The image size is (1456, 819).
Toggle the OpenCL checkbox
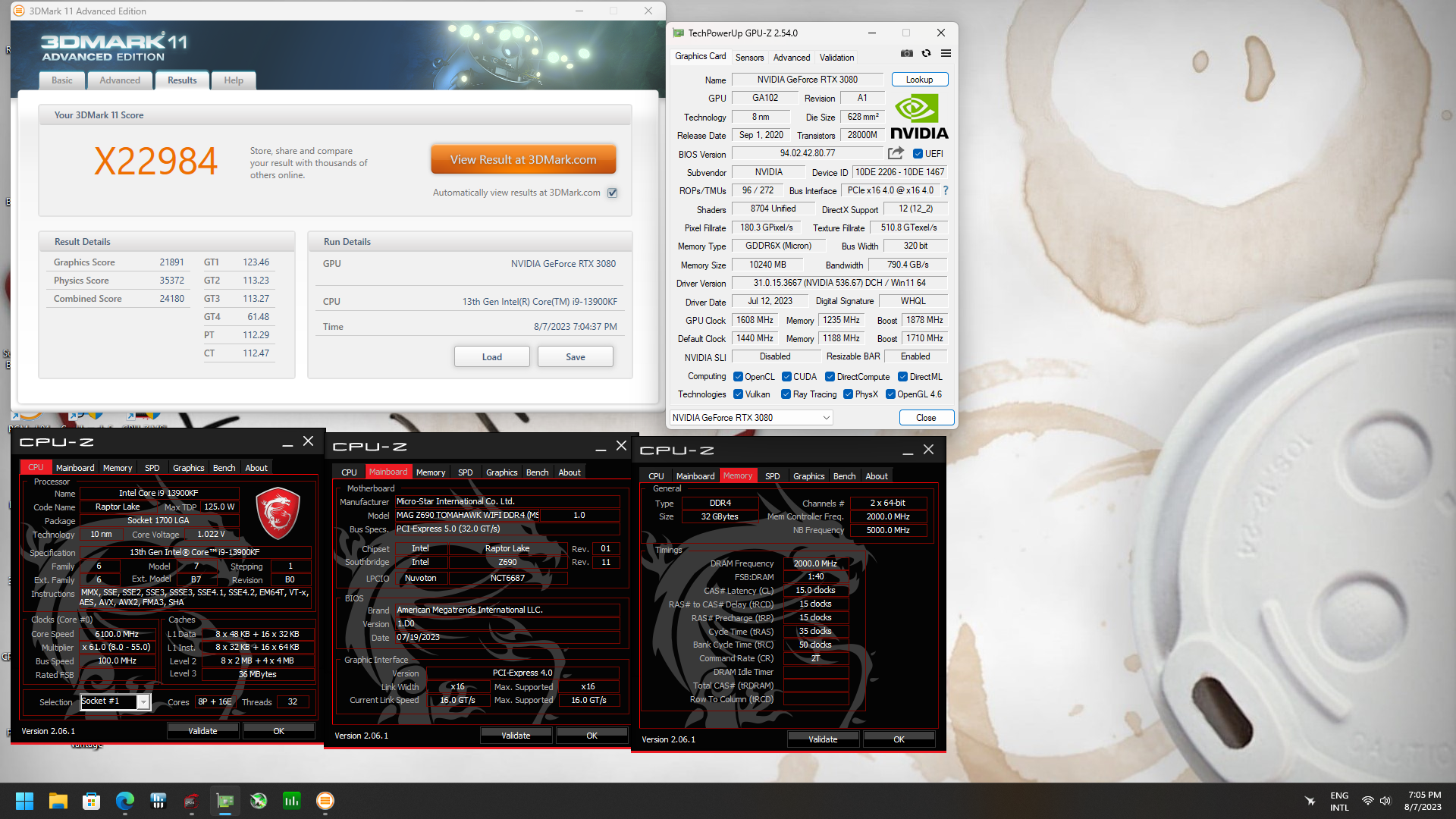pyautogui.click(x=738, y=377)
